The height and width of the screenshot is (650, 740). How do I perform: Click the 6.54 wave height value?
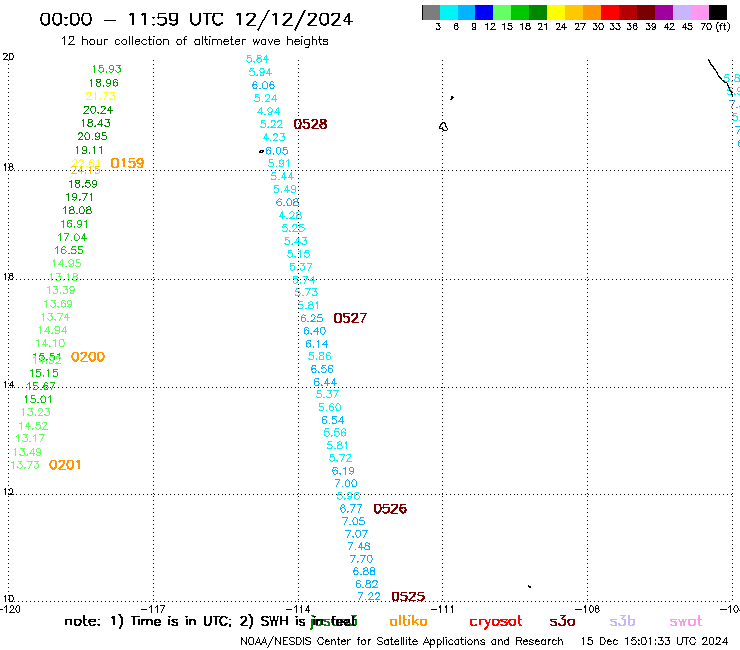[333, 420]
